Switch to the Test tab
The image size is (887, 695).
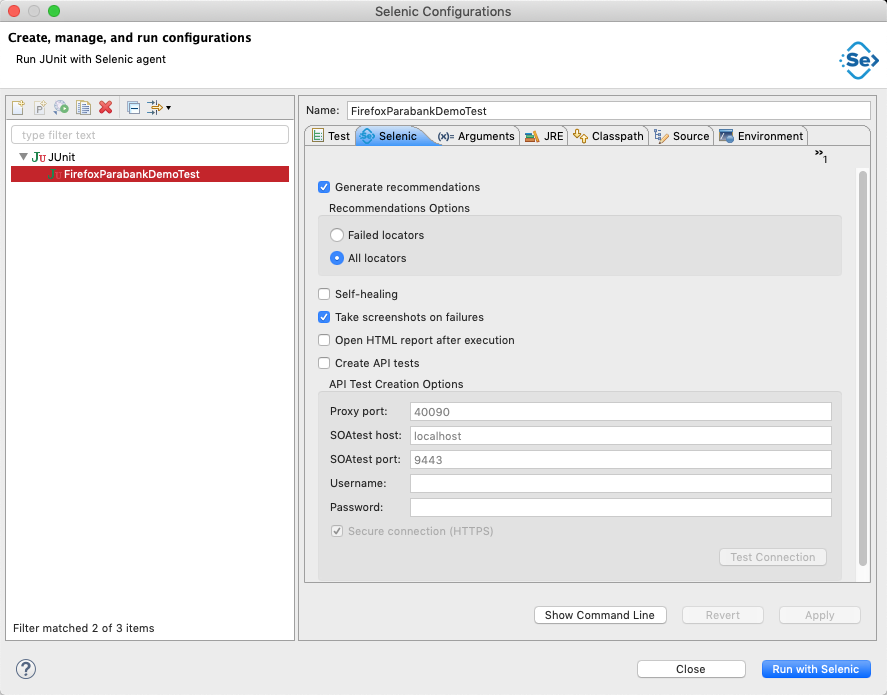point(331,136)
